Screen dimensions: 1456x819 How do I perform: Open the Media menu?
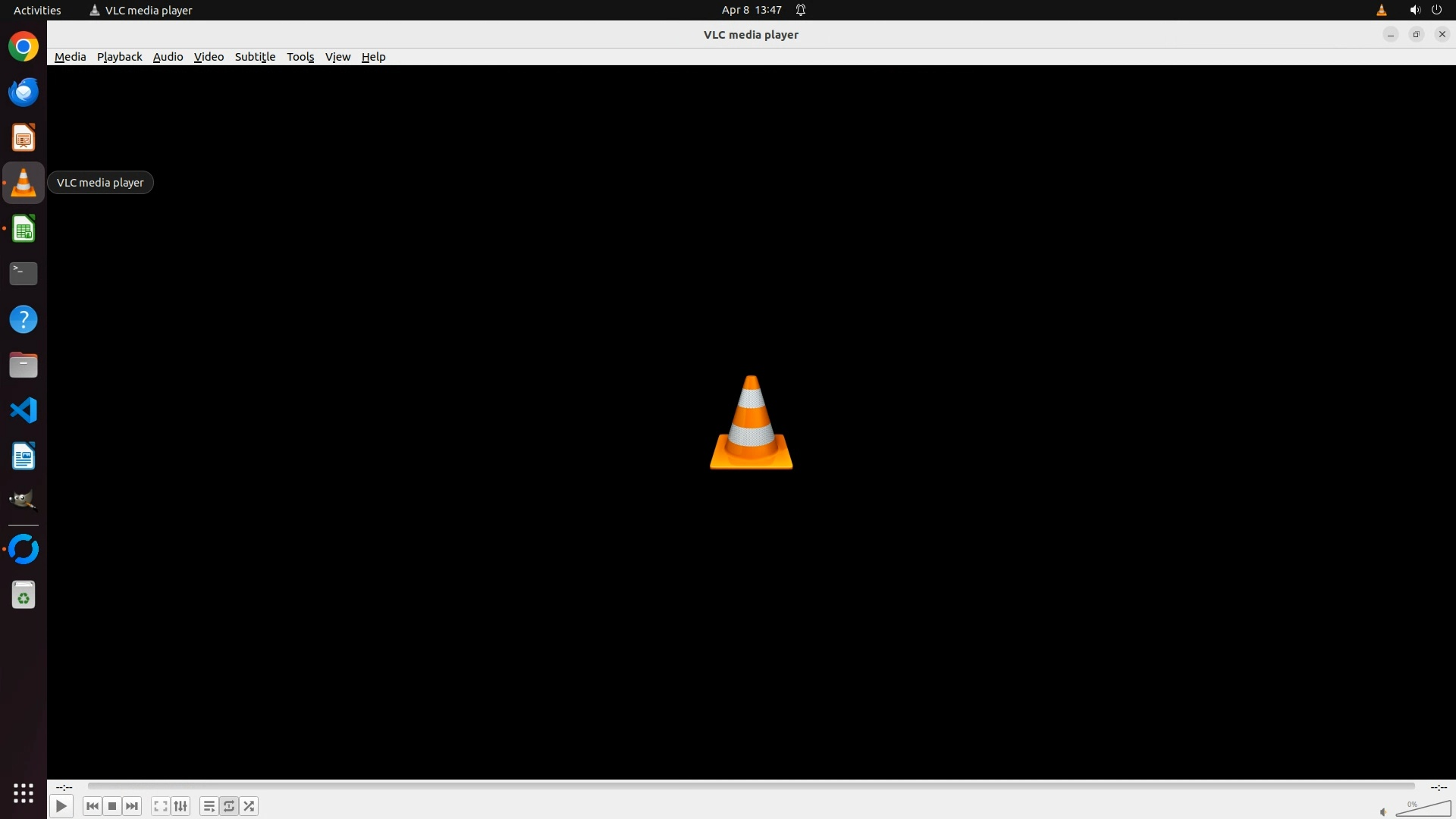tap(70, 57)
